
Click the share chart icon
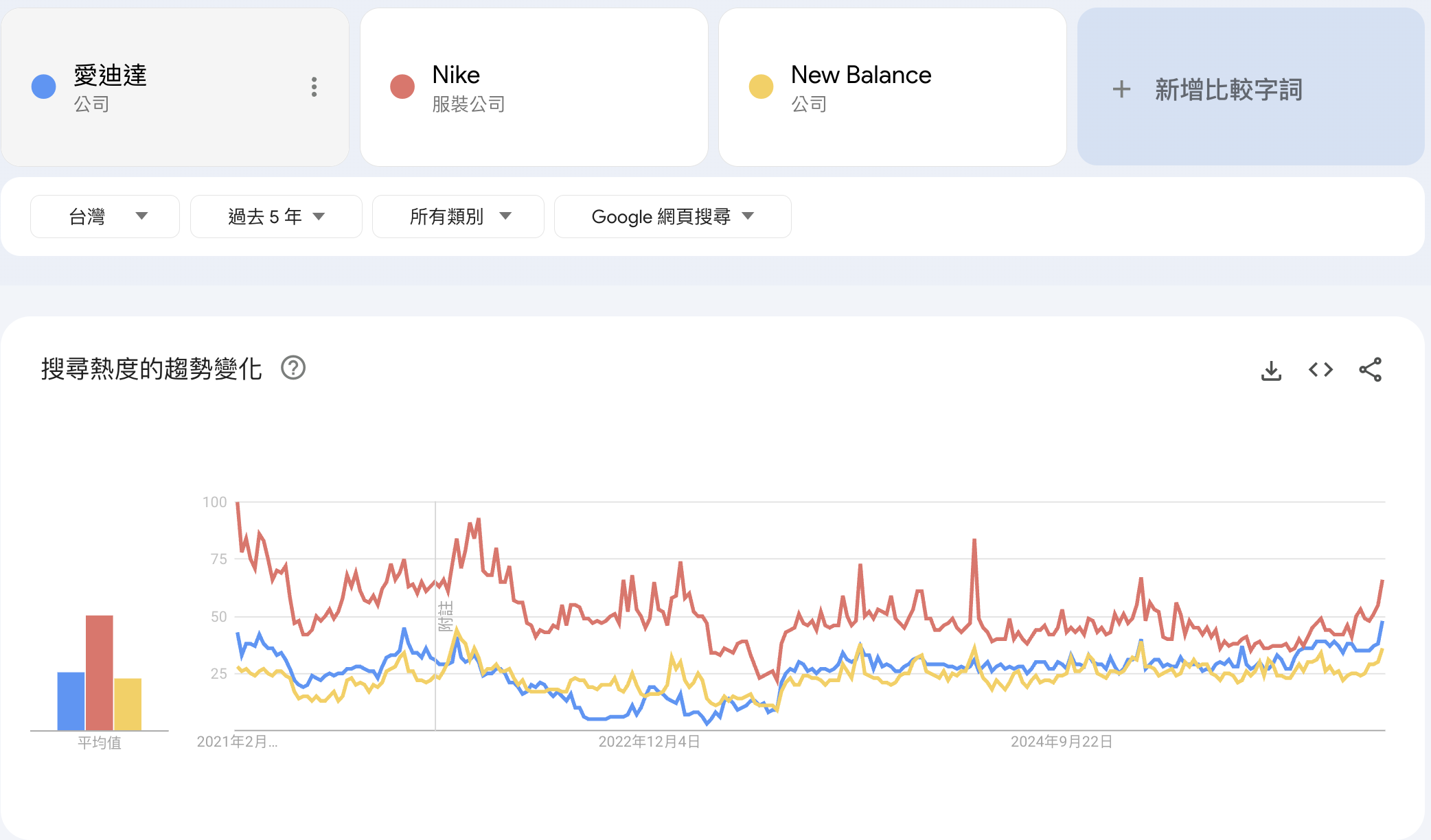pyautogui.click(x=1370, y=371)
